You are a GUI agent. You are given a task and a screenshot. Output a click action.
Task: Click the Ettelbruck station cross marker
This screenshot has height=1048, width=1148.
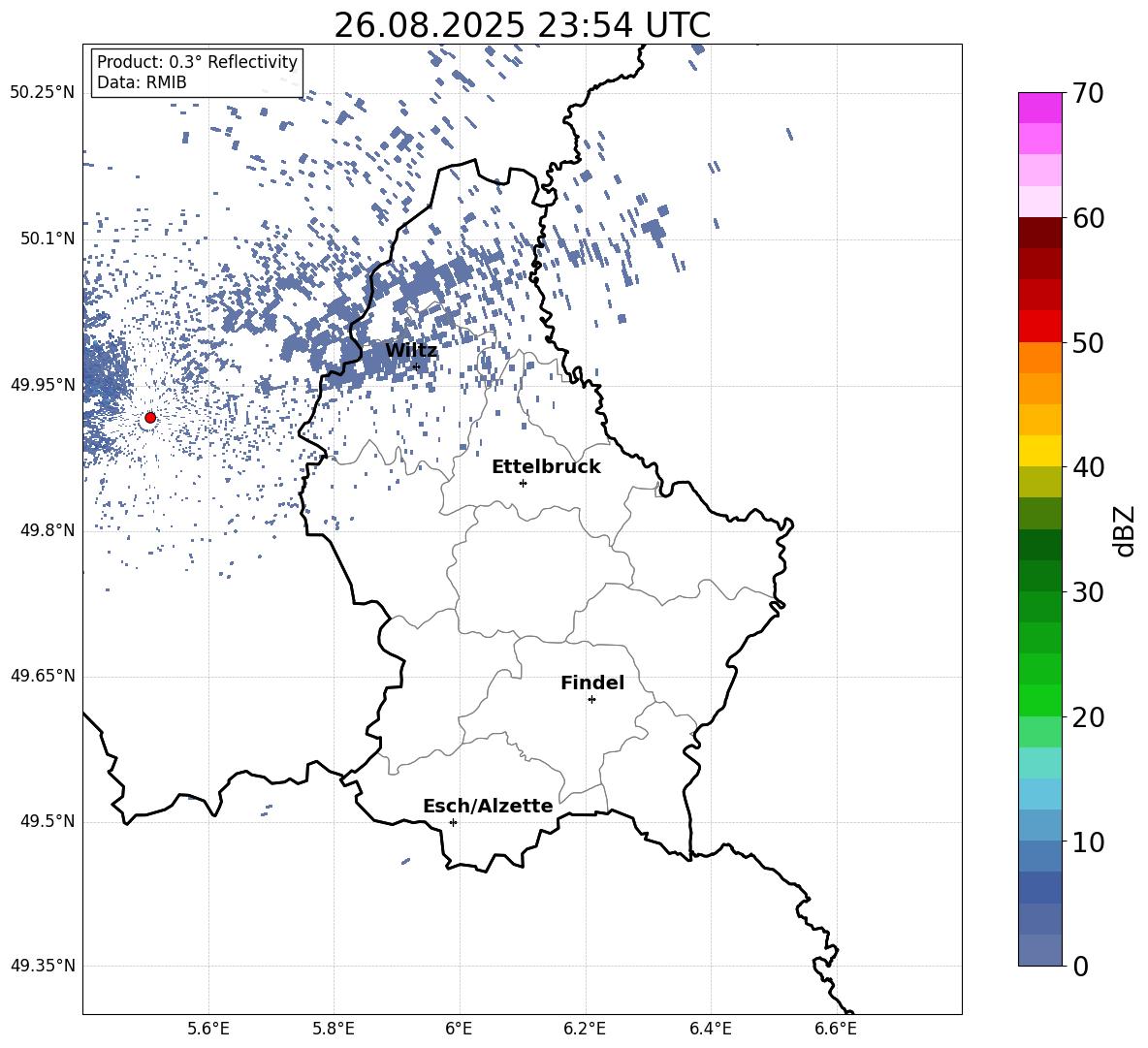[x=523, y=483]
